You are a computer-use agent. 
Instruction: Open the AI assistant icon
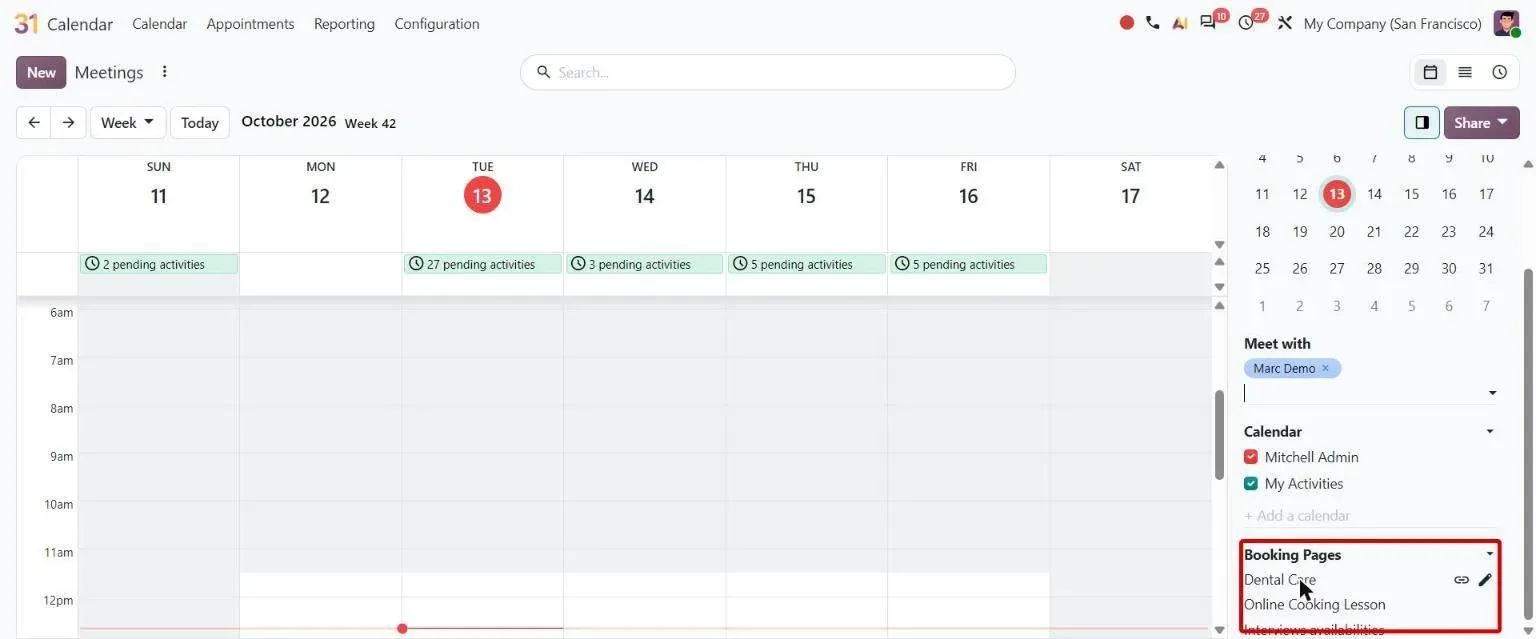point(1180,22)
